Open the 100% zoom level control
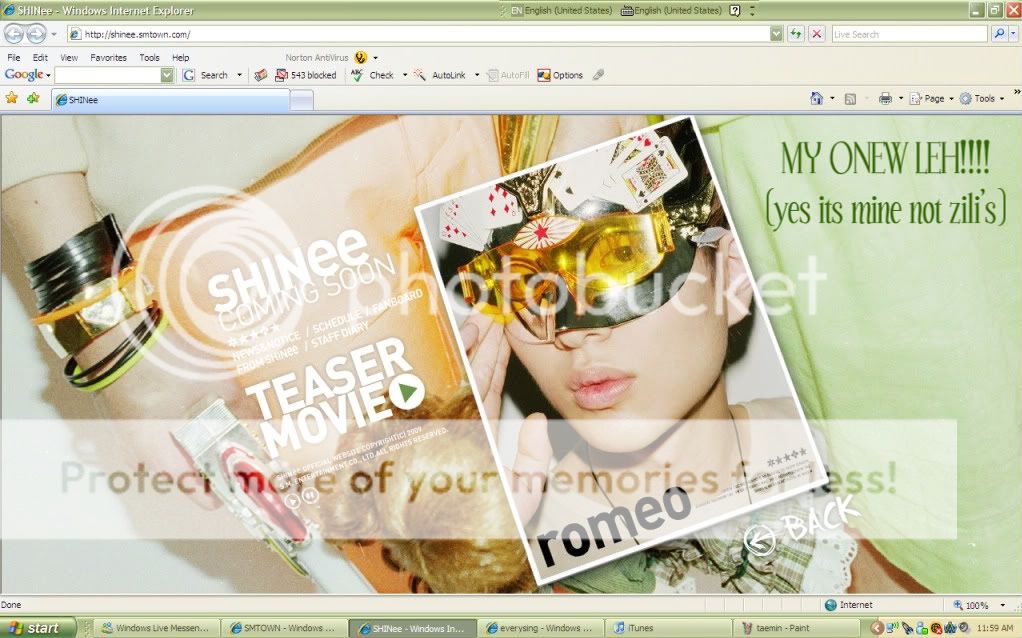Screen dimensions: 1022x638 [979, 605]
